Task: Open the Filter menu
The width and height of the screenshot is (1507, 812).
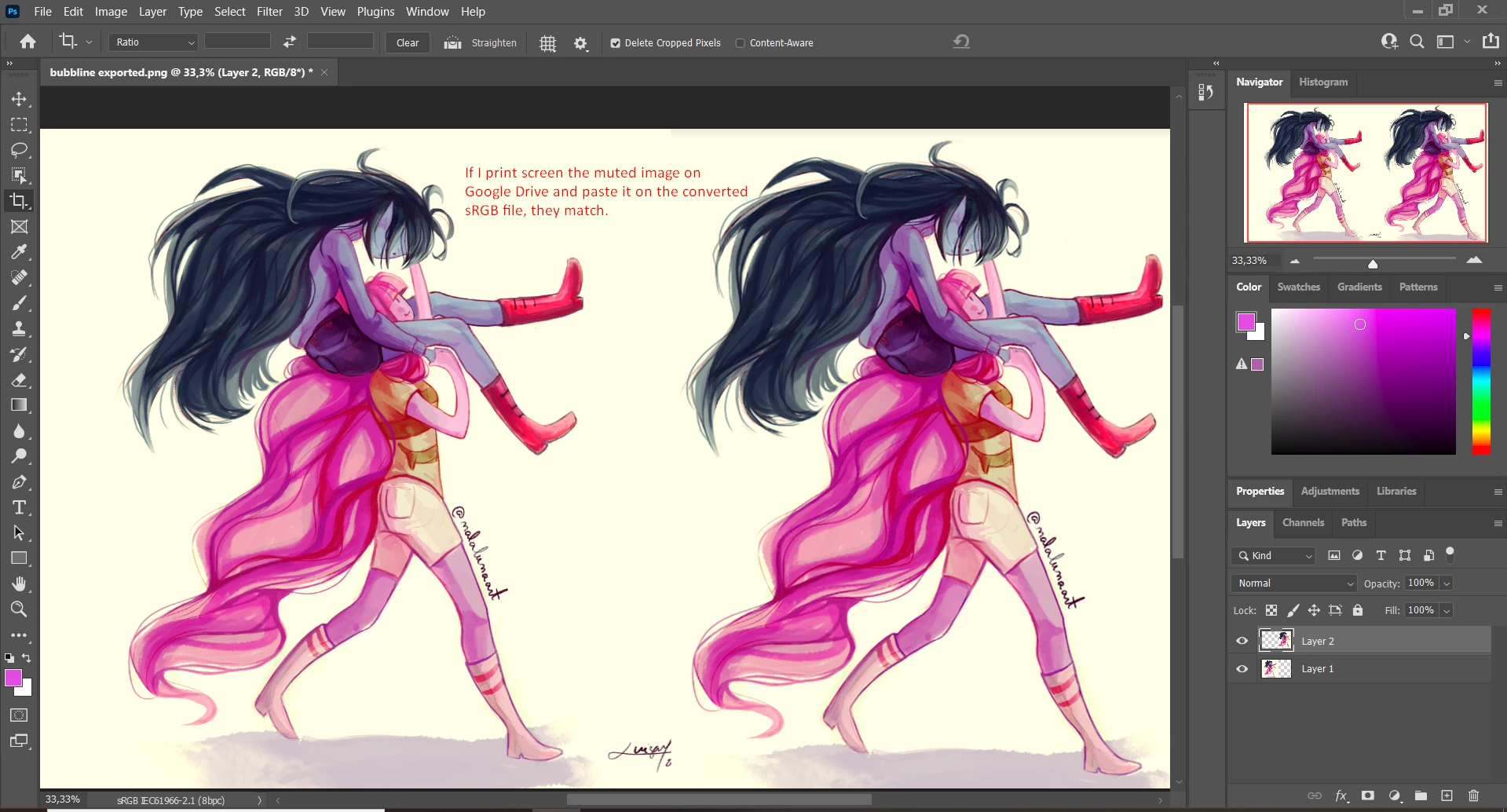Action: click(x=269, y=12)
